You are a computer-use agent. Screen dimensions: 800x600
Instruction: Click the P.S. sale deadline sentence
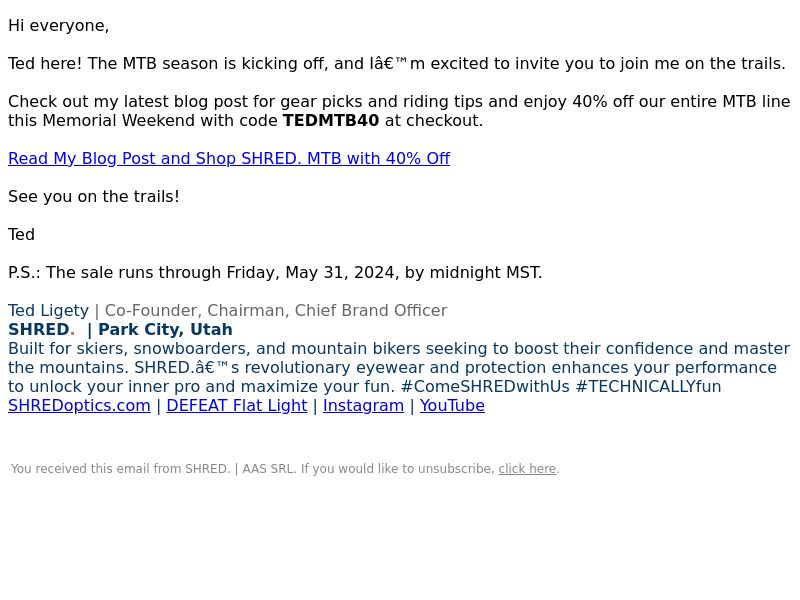click(275, 272)
